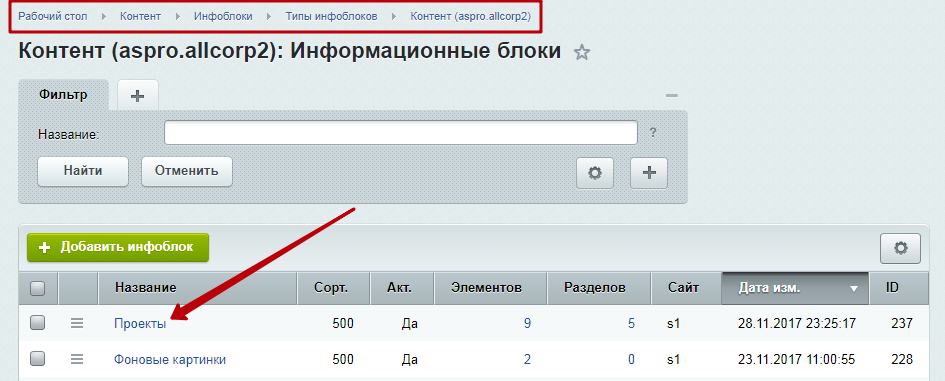Open row actions menu for Проекты
Viewport: 945px width, 381px height.
tap(77, 323)
